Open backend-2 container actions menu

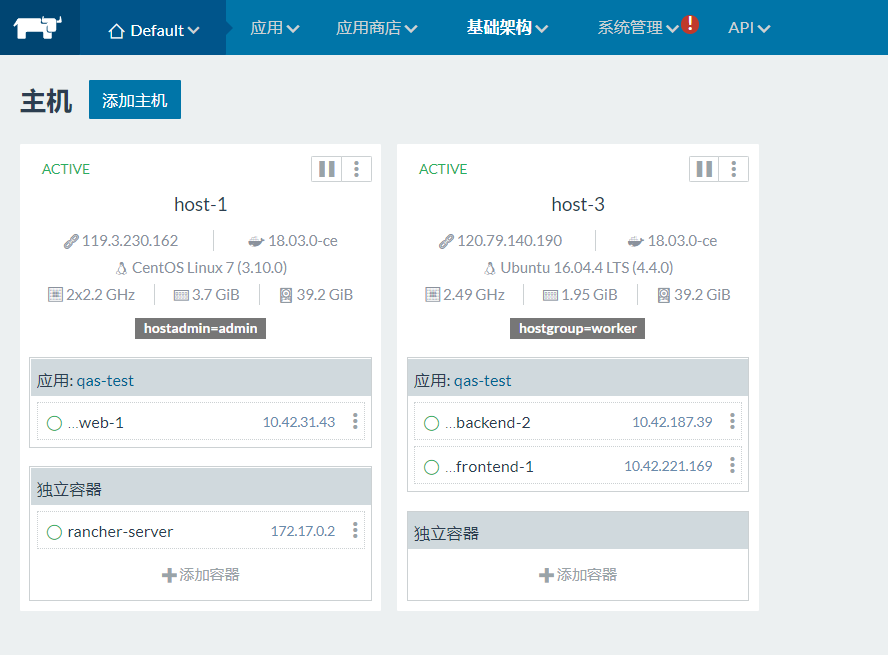click(732, 421)
